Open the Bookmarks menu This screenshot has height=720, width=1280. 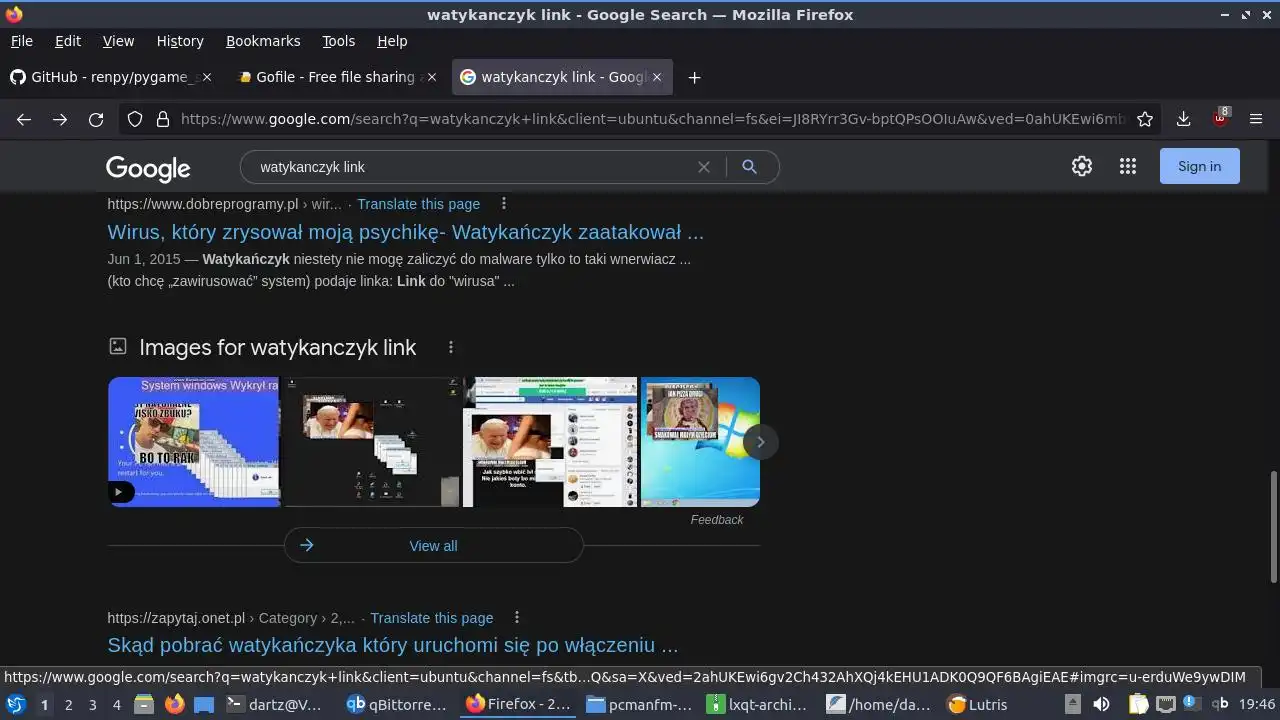(x=263, y=41)
